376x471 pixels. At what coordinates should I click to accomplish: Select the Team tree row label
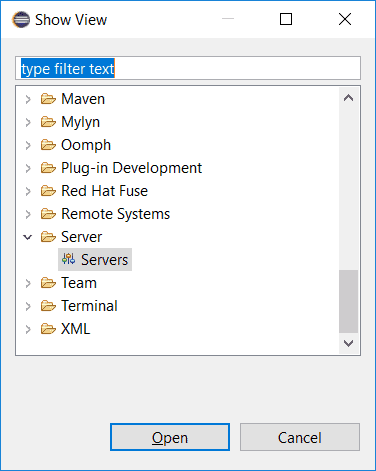(x=79, y=283)
